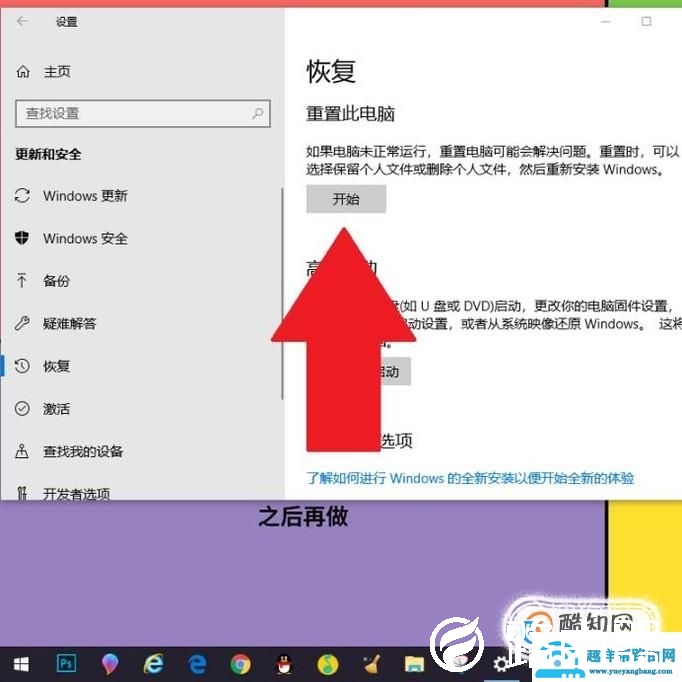Viewport: 682px width, 682px height.
Task: Open green music app on taskbar
Action: [x=328, y=665]
